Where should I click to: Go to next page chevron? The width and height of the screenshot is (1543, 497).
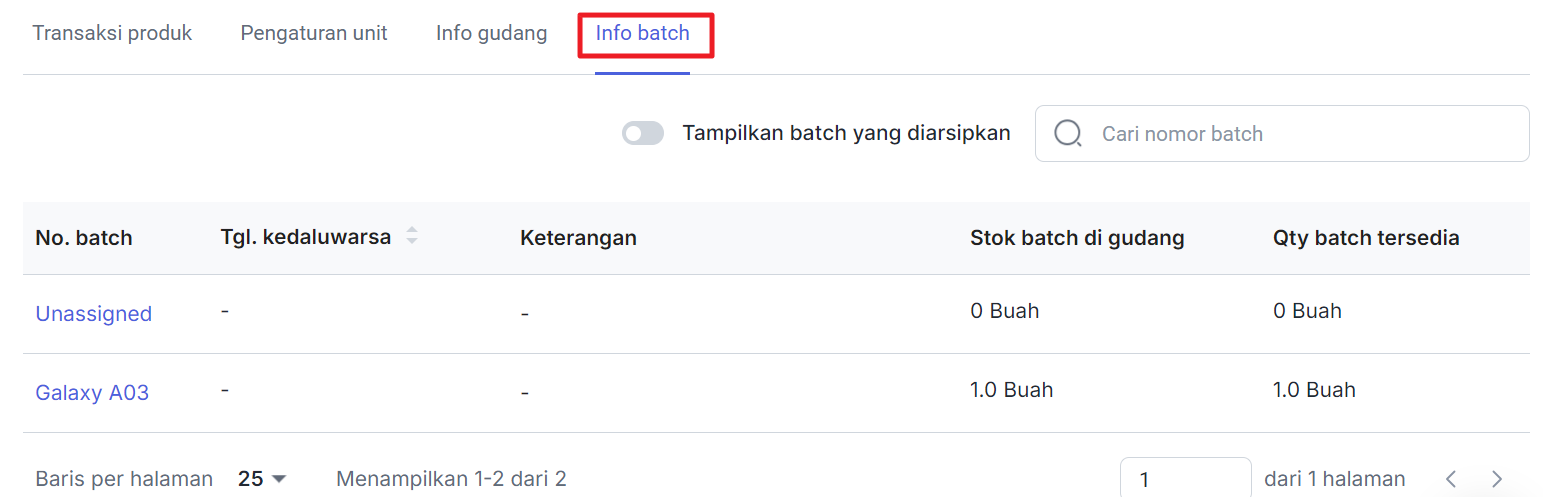[x=1497, y=479]
